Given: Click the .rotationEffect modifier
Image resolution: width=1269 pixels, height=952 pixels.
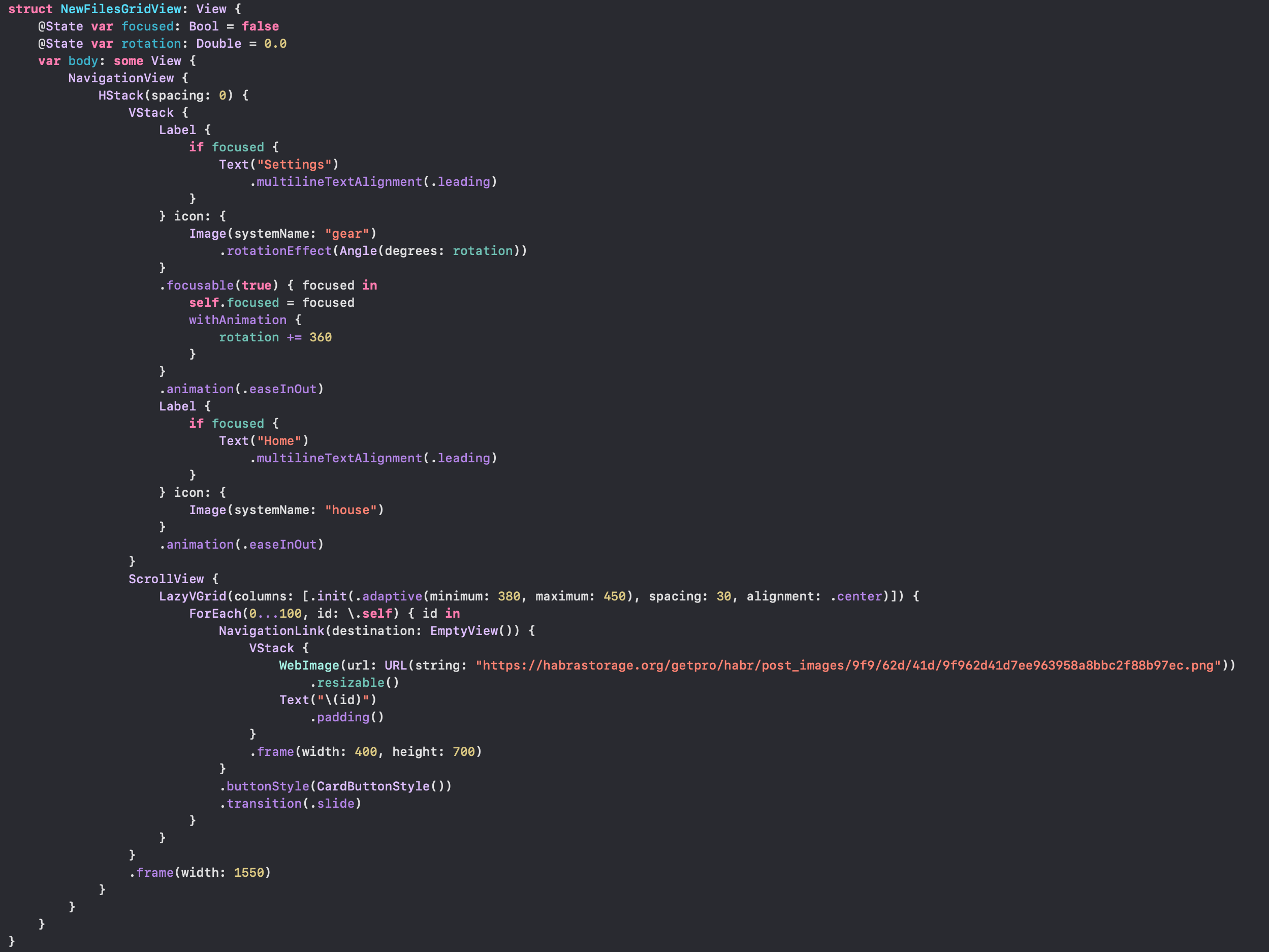Looking at the screenshot, I should [x=275, y=251].
